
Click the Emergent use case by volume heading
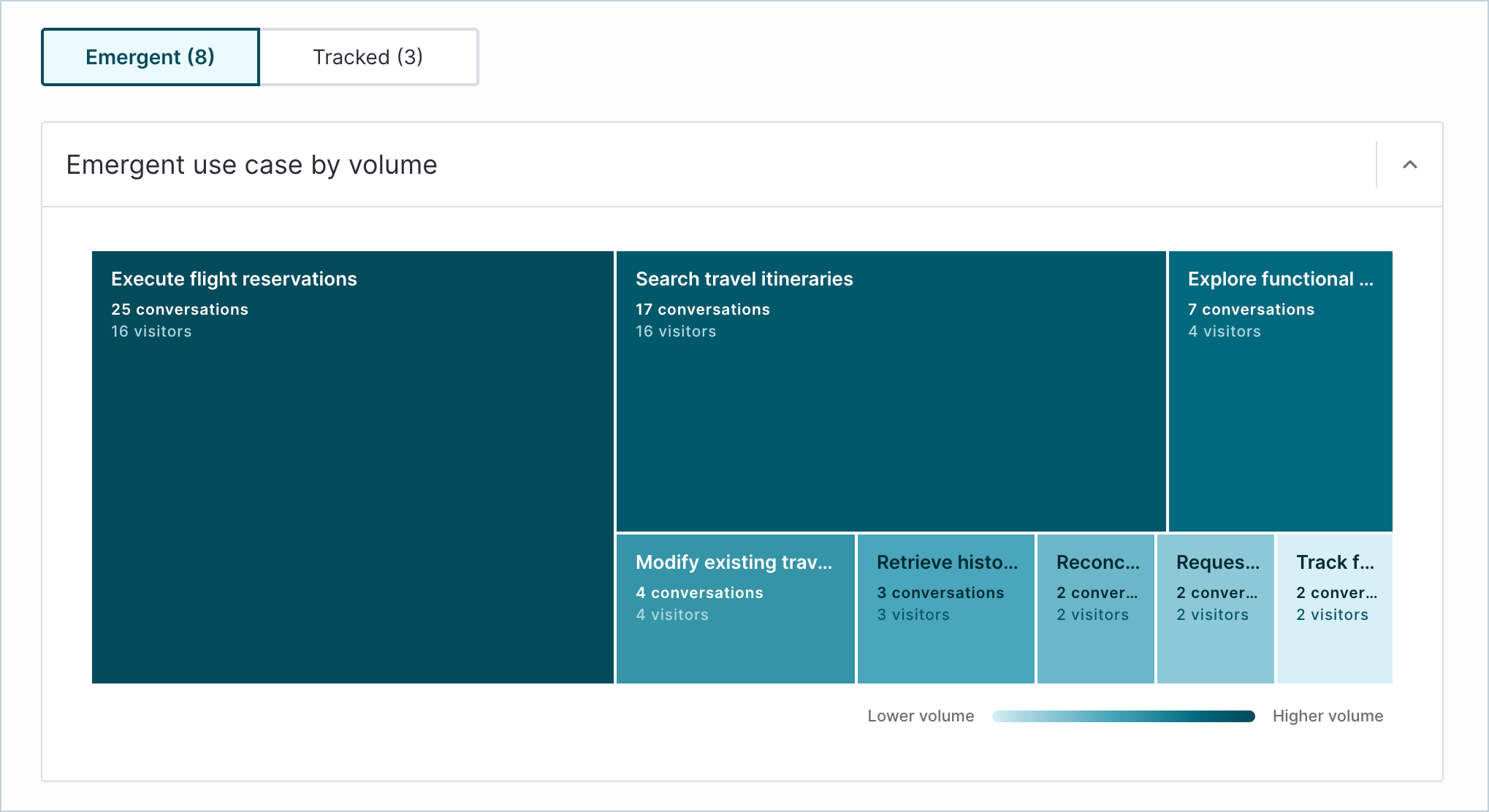(252, 165)
